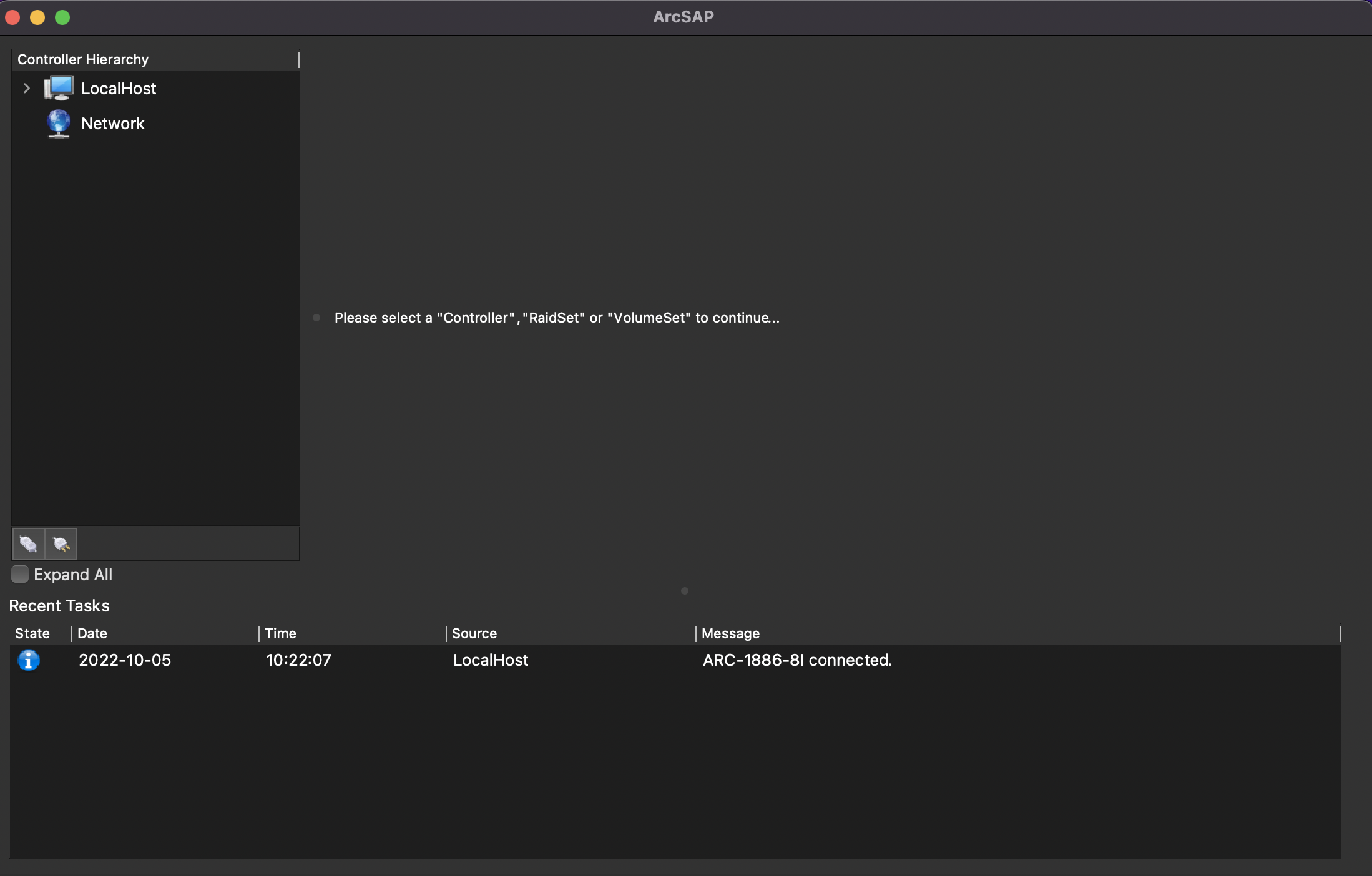Enable the Expand All checkbox
This screenshot has width=1372, height=876.
20,574
